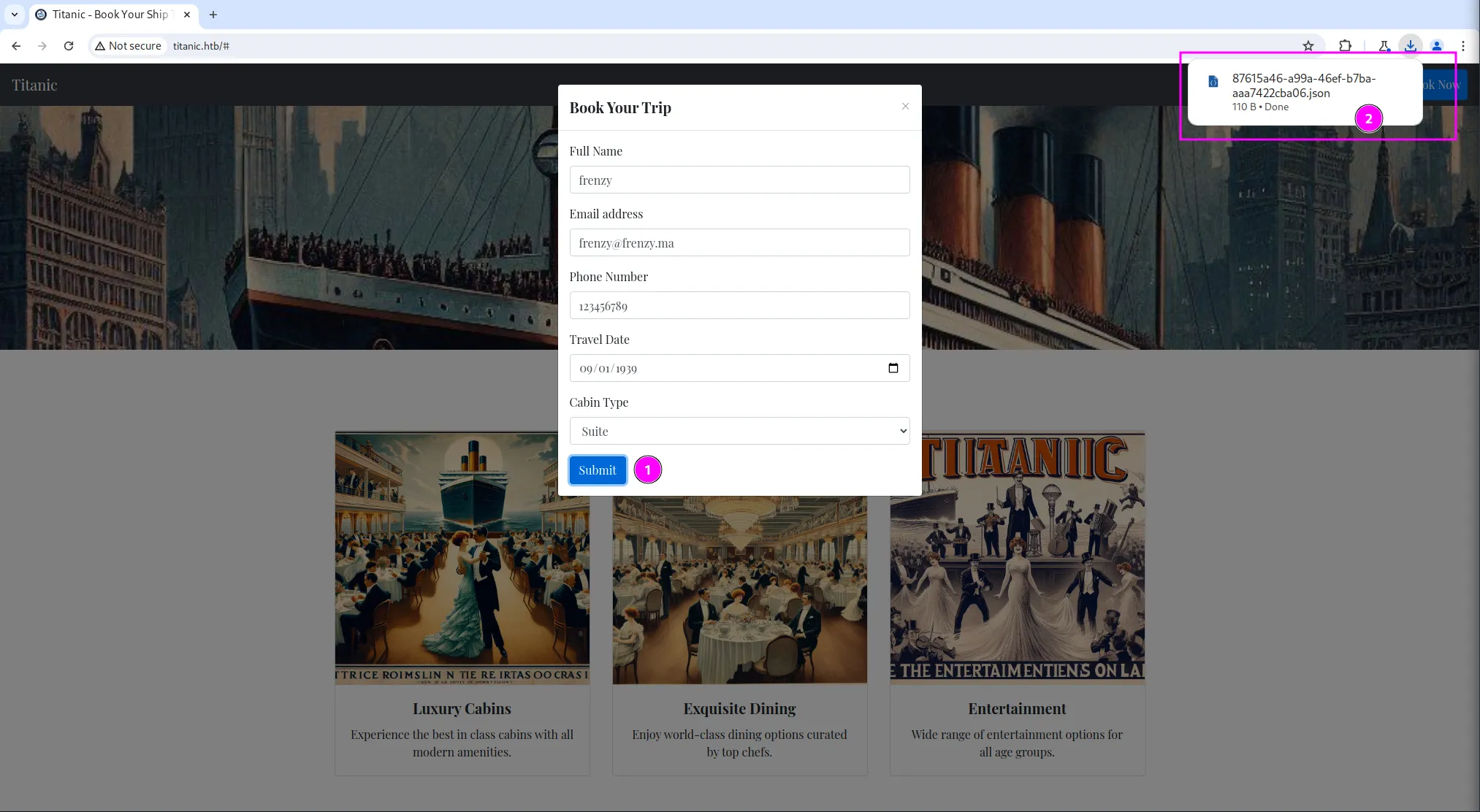The width and height of the screenshot is (1480, 812).
Task: Open the Chrome Labs flask icon
Action: (1384, 46)
